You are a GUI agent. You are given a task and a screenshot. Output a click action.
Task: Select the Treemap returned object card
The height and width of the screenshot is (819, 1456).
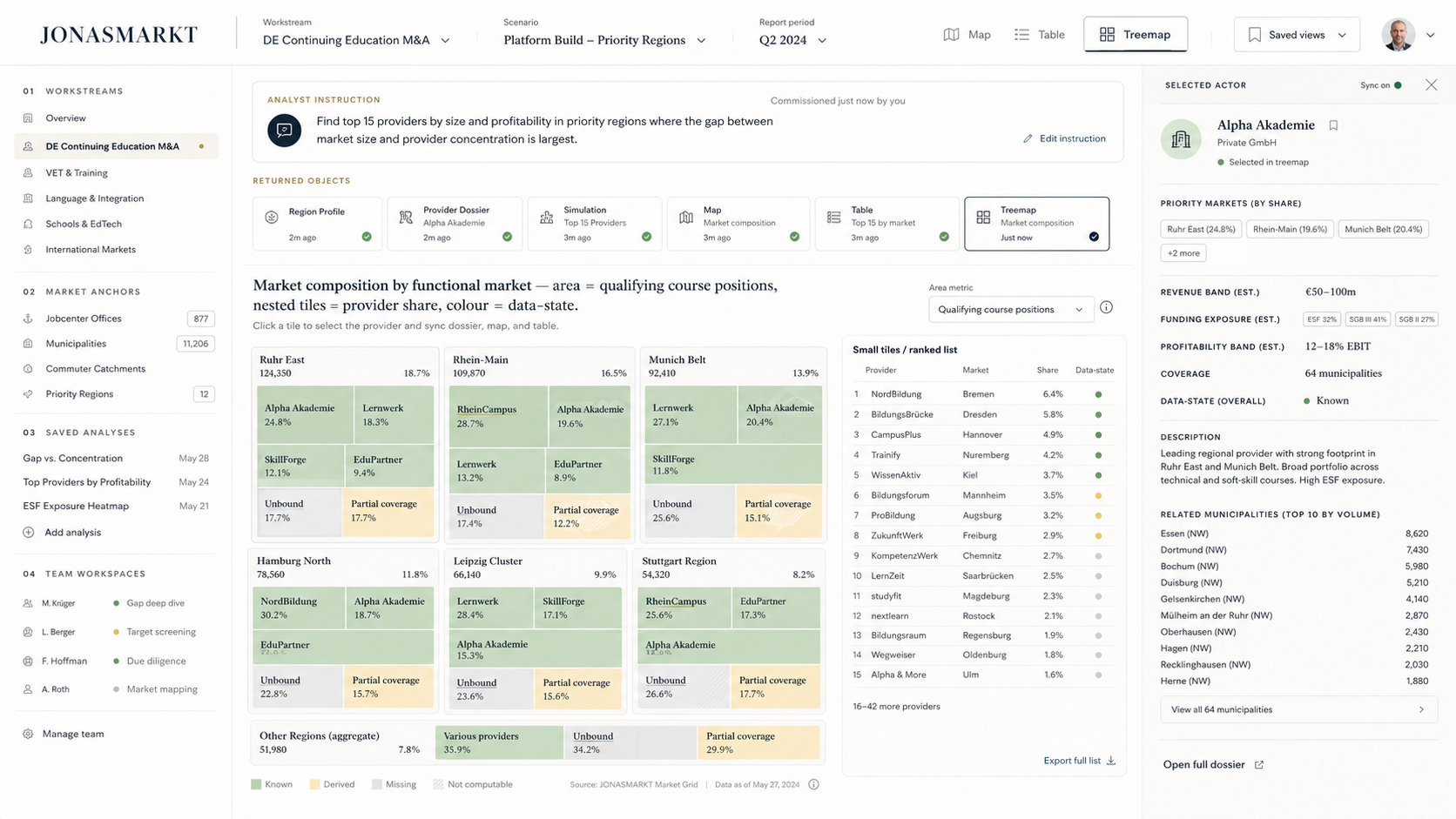tap(1036, 224)
